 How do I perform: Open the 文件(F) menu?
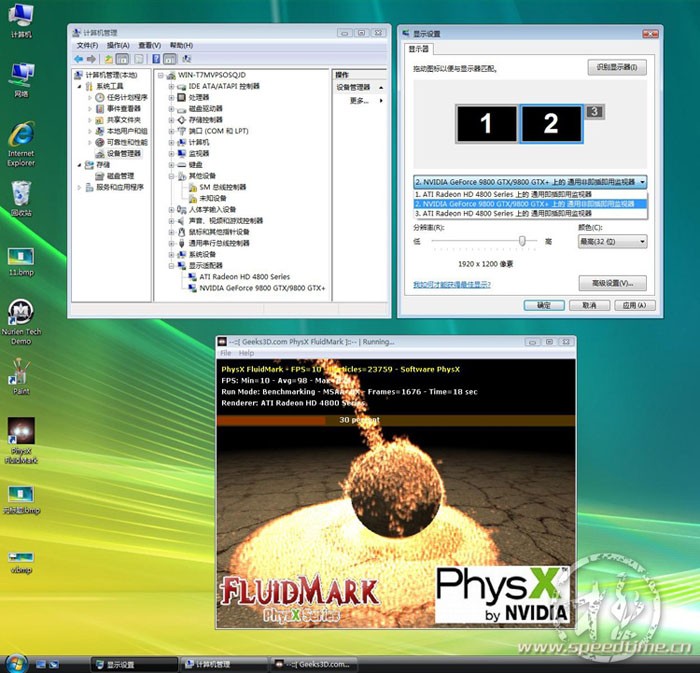pyautogui.click(x=87, y=46)
